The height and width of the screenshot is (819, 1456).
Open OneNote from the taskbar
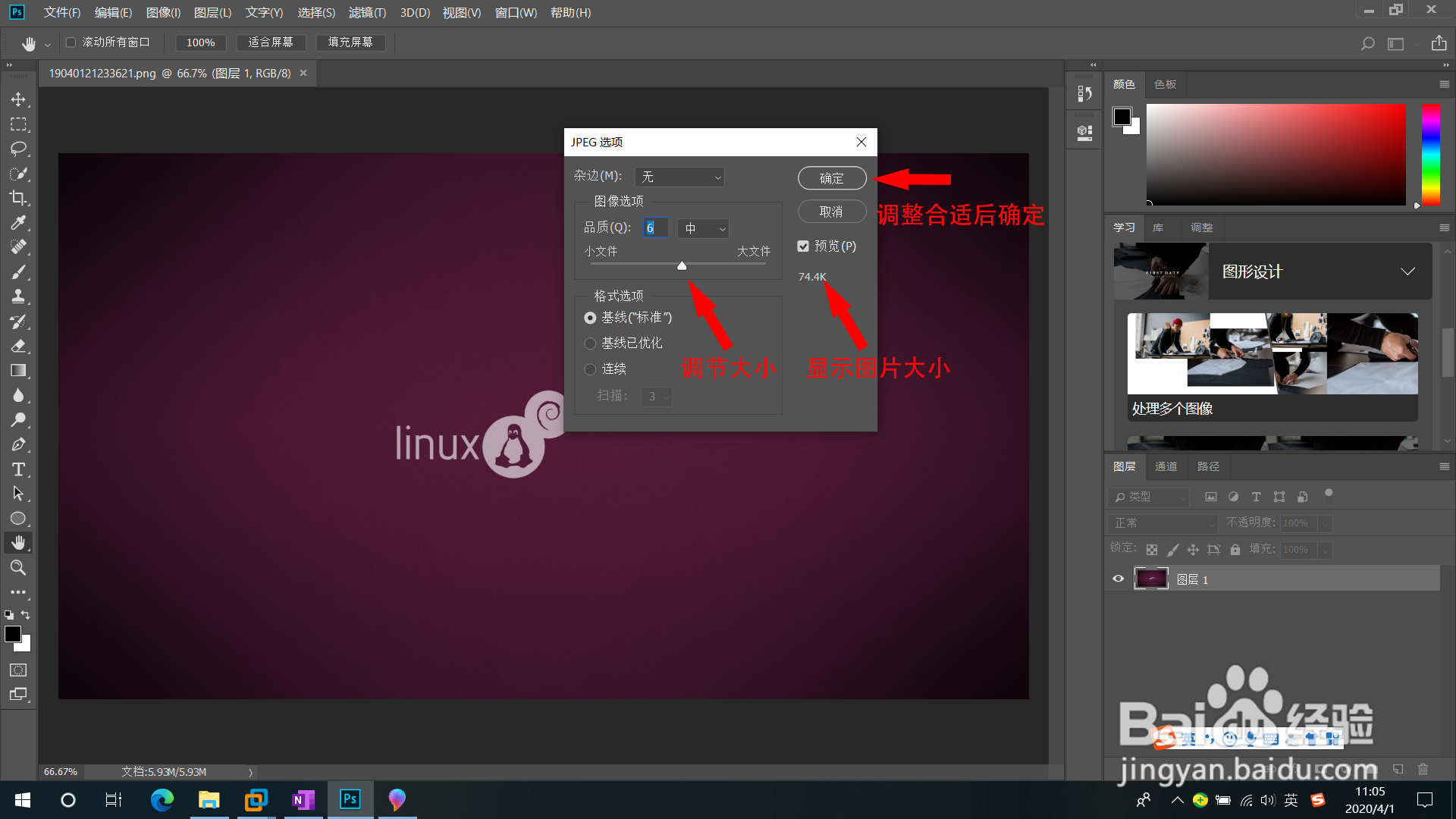(x=303, y=800)
